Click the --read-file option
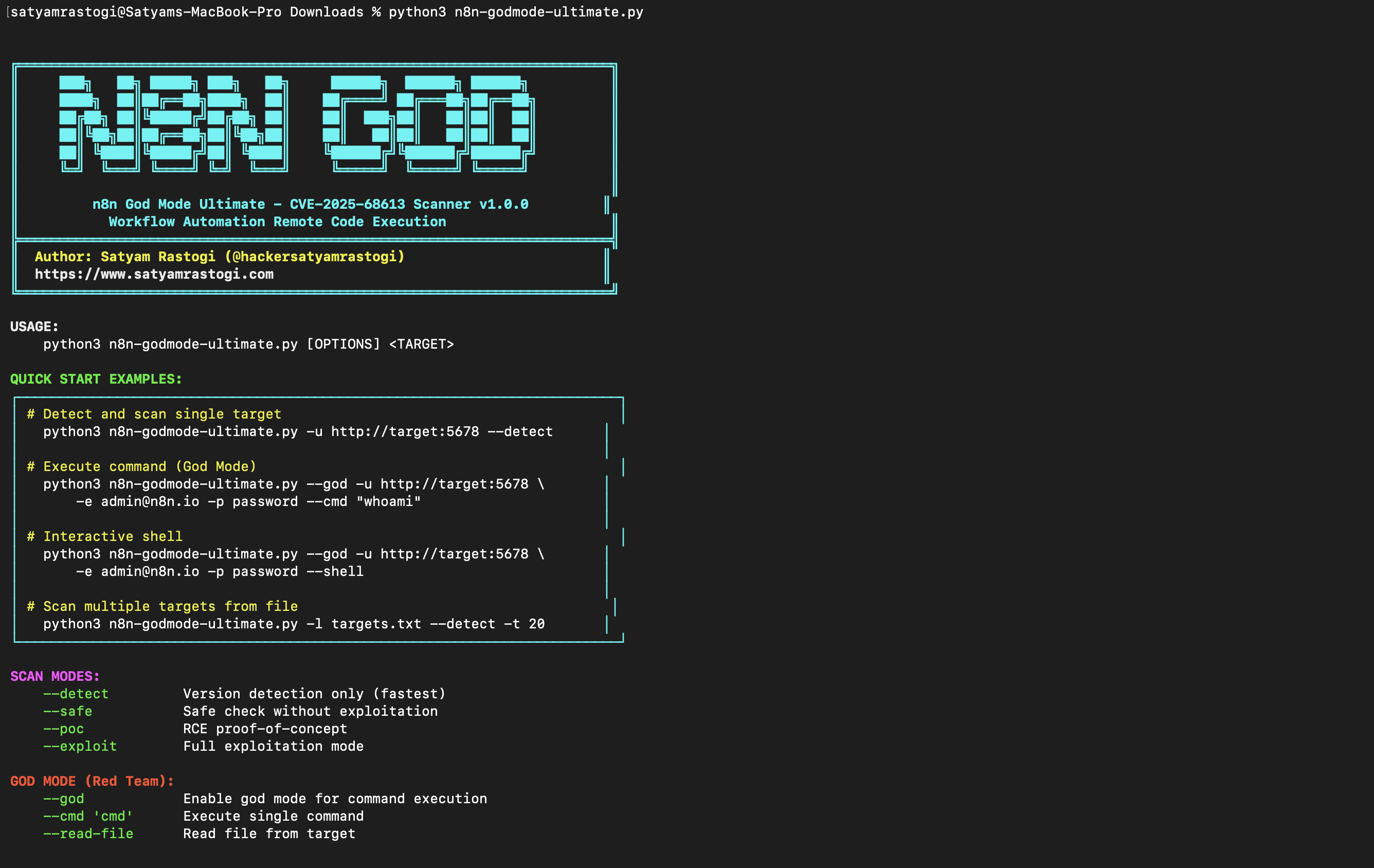The width and height of the screenshot is (1374, 868). [88, 835]
